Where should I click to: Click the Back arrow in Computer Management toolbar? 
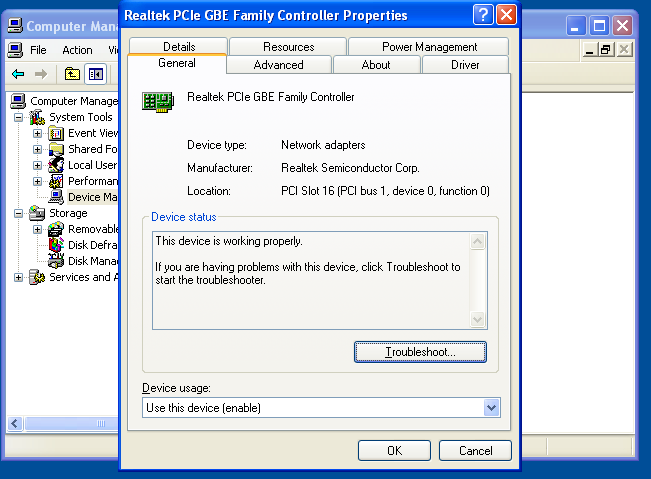point(18,74)
